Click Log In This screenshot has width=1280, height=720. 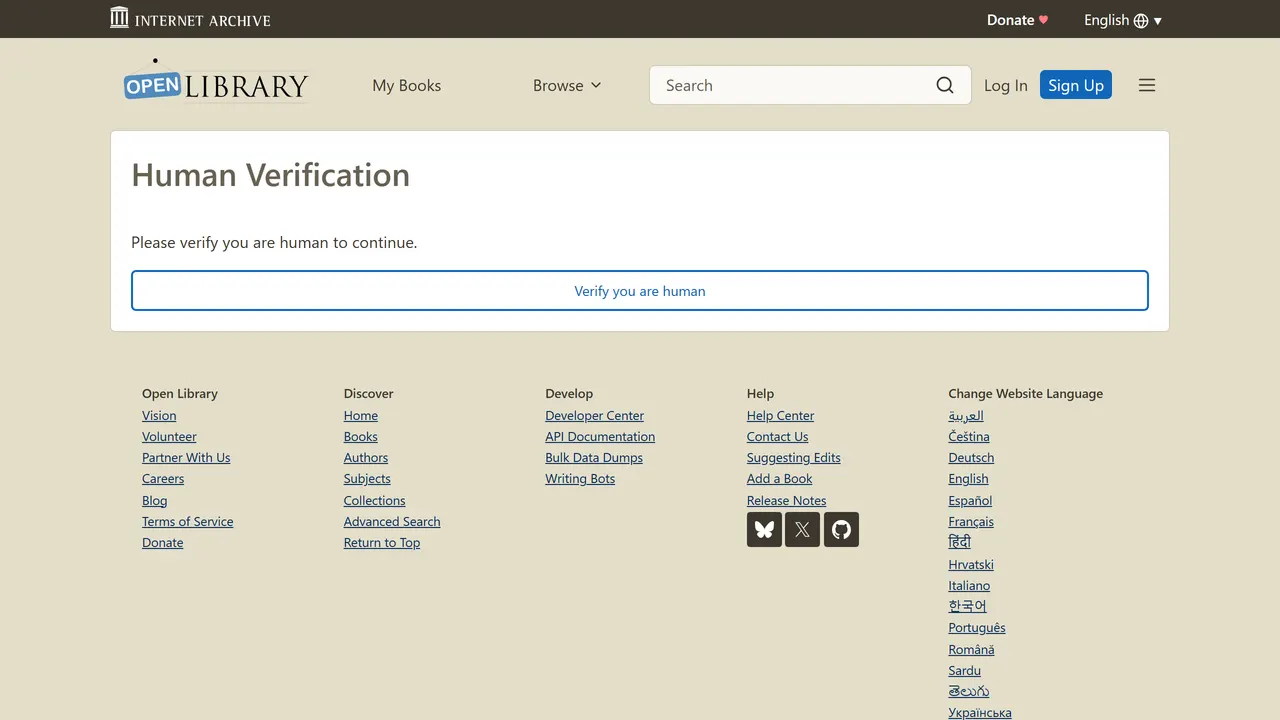coord(1005,85)
